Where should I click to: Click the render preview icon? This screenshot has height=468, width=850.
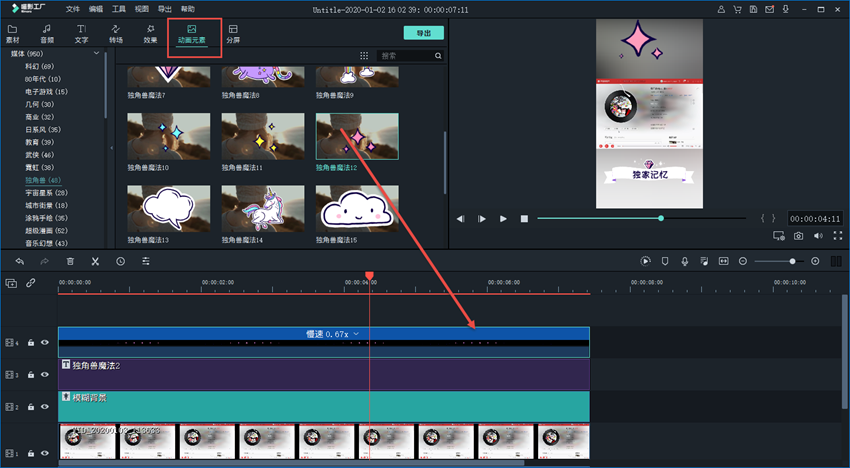click(x=645, y=261)
